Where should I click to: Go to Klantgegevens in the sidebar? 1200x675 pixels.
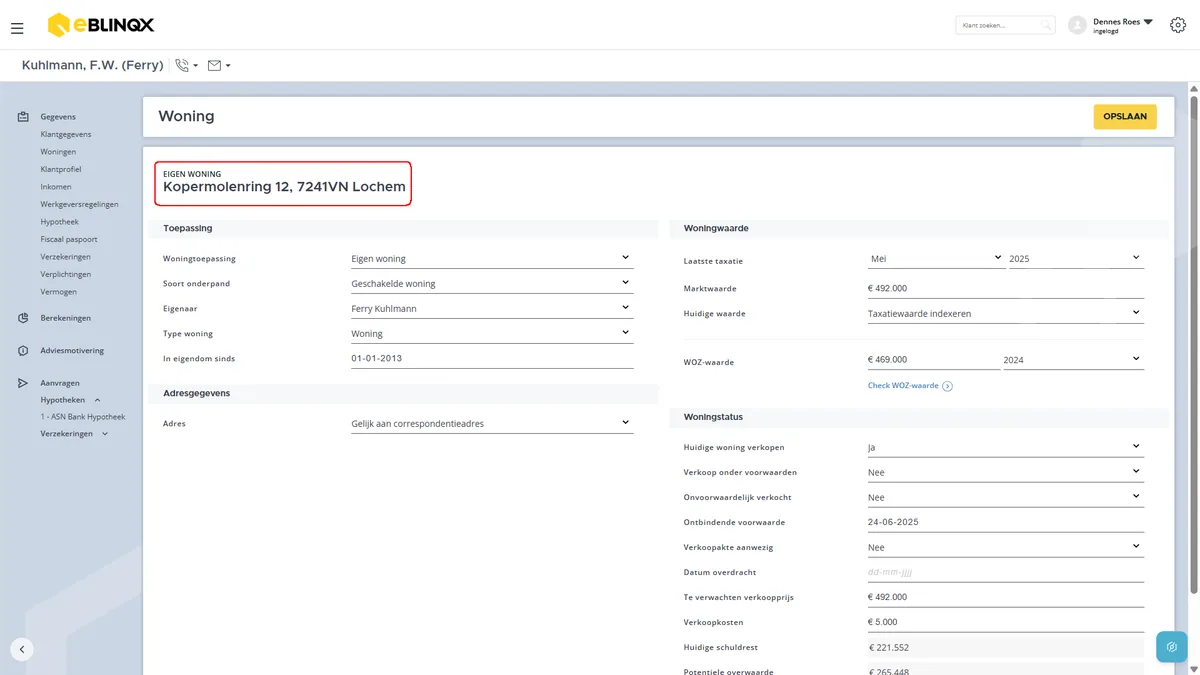tap(66, 134)
